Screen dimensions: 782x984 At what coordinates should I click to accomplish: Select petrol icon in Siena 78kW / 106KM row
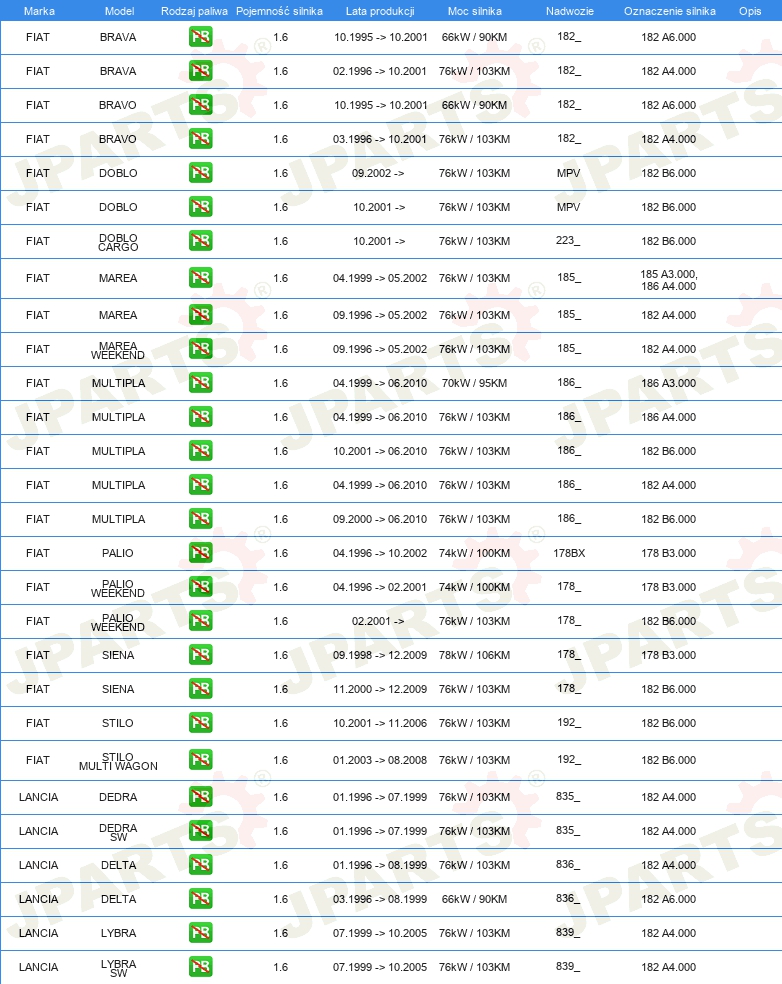tap(200, 655)
